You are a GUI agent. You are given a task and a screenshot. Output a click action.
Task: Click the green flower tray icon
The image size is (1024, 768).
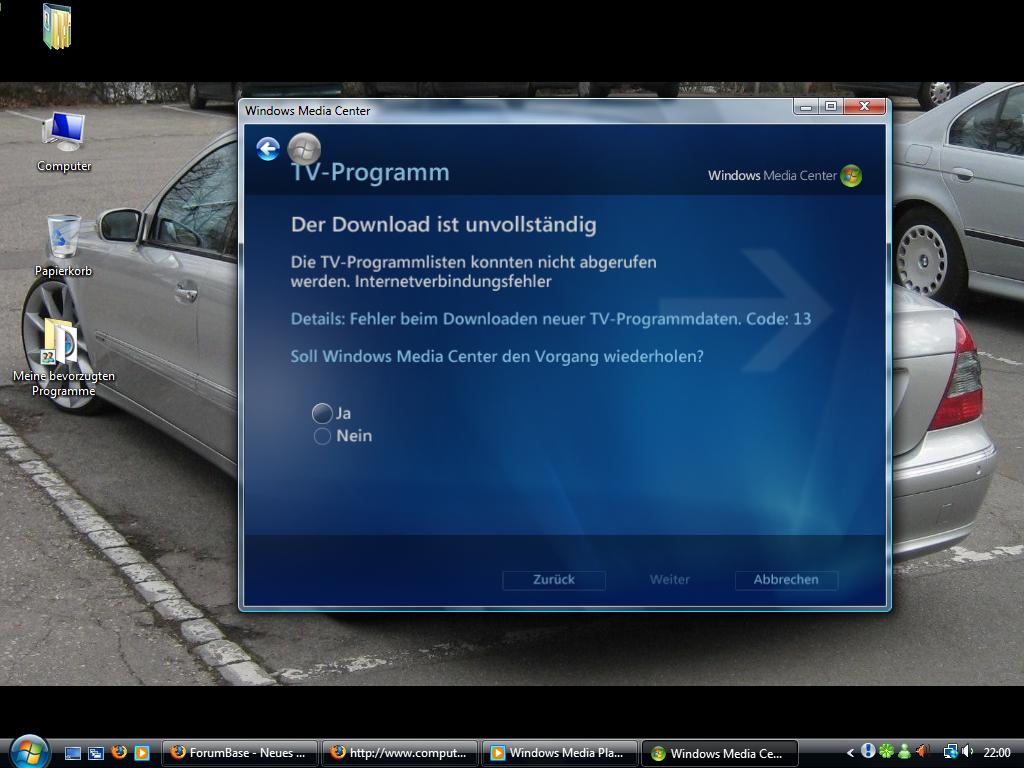coord(886,752)
